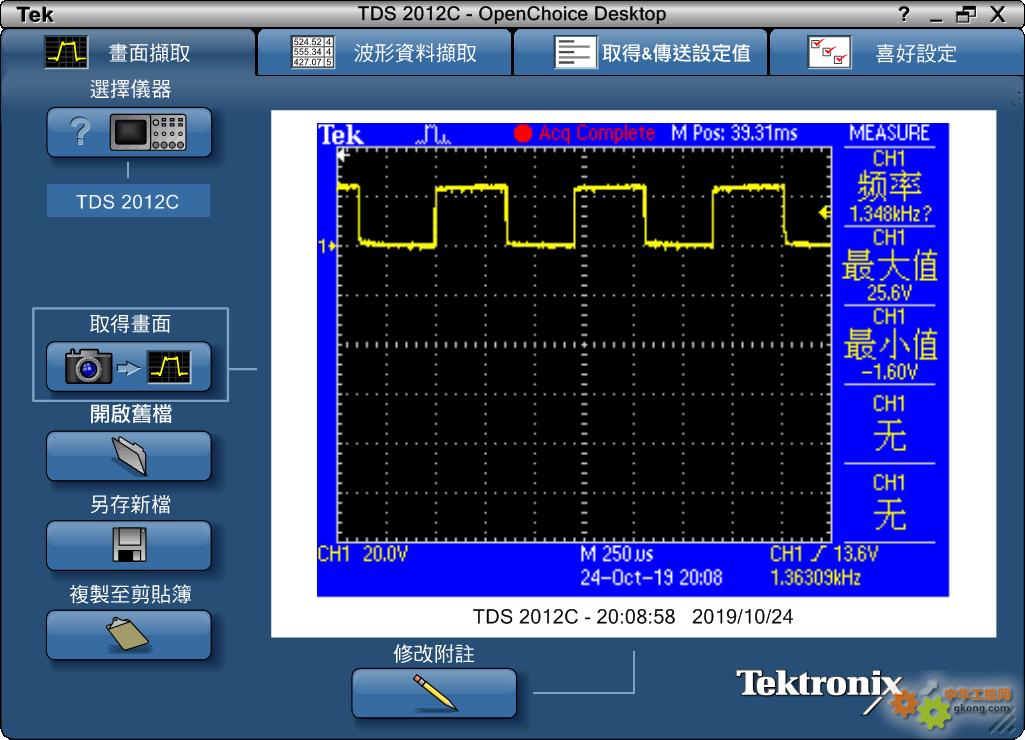Click the CH1 13.6V trigger level readout

coord(824,554)
